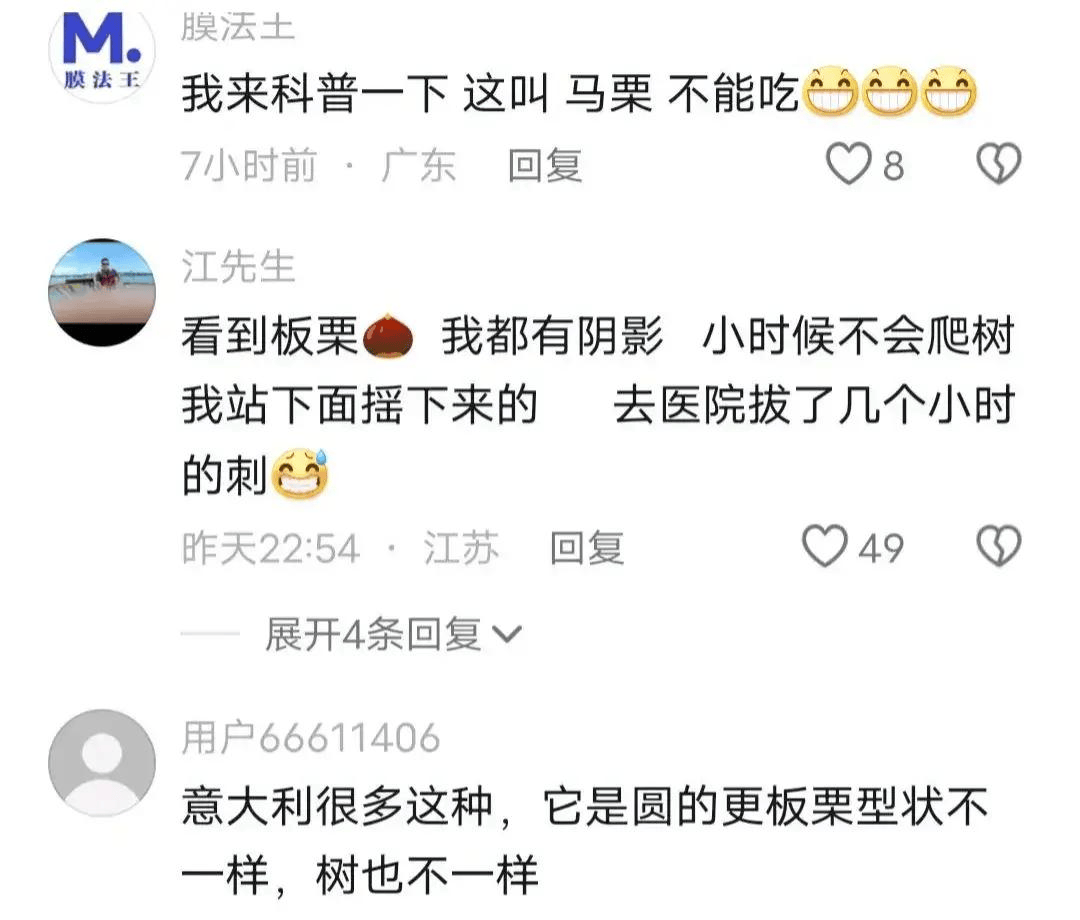1080x920 pixels.
Task: Dislike 江先生's comment using the broken heart
Action: [x=999, y=546]
